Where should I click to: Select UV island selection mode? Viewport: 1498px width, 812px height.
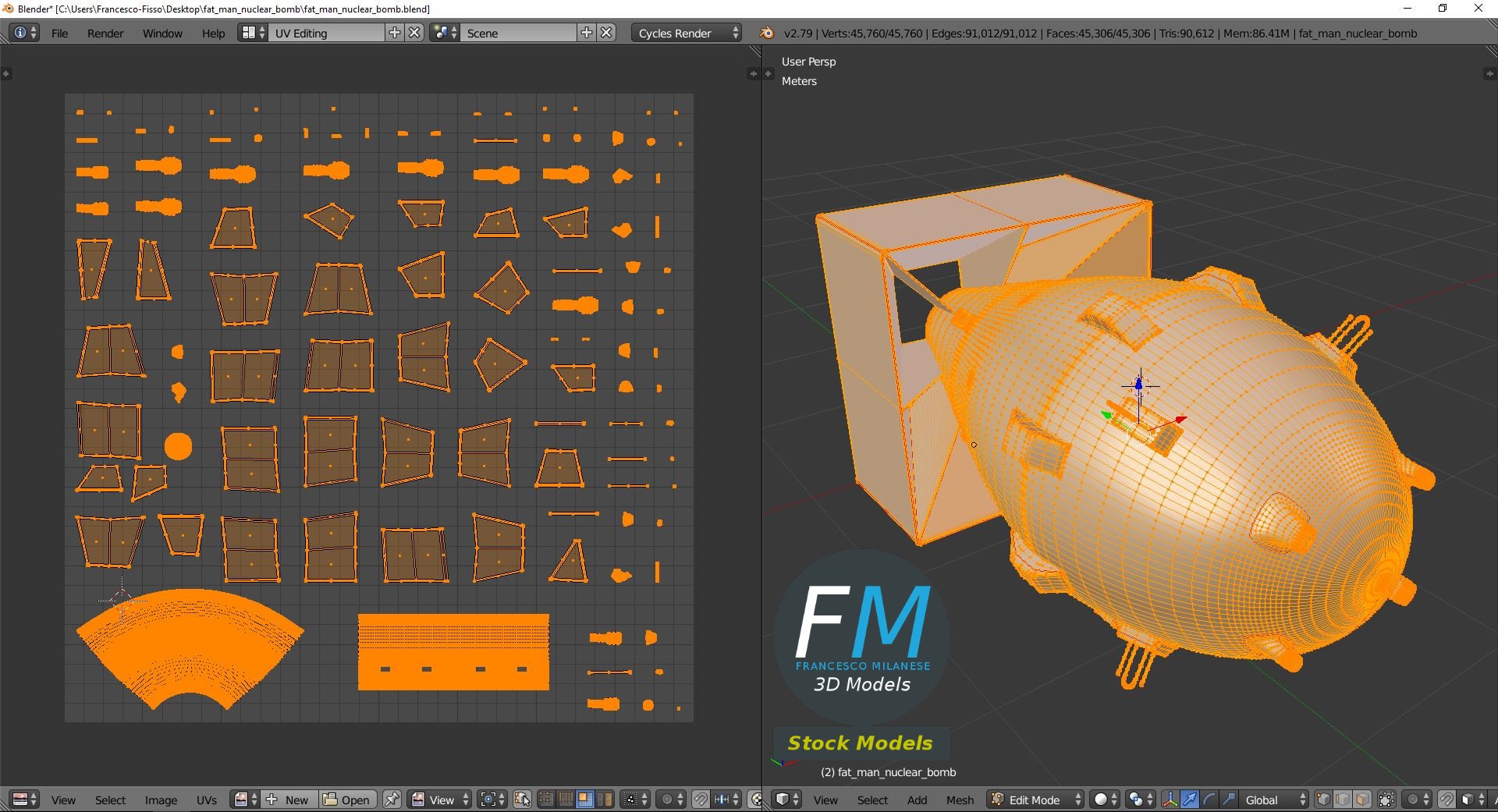coord(605,800)
